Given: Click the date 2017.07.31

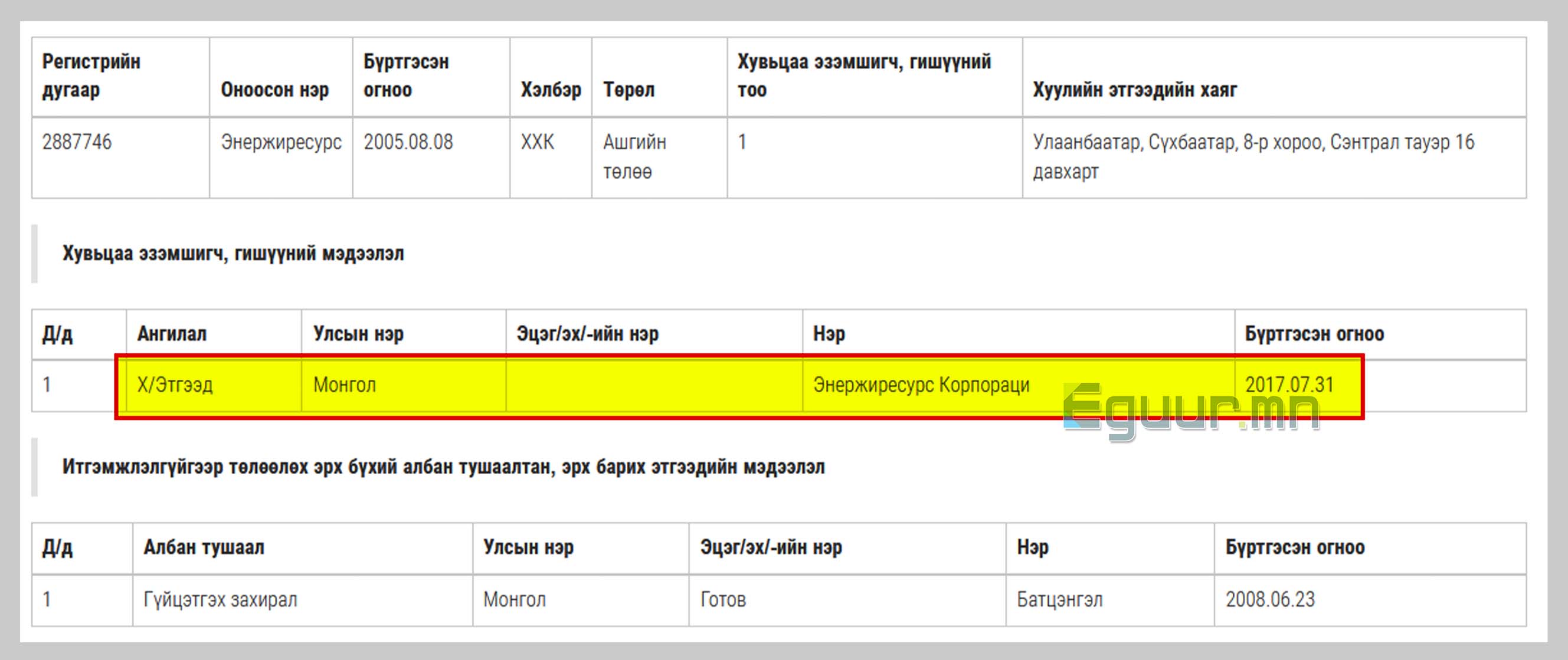Looking at the screenshot, I should point(1289,385).
